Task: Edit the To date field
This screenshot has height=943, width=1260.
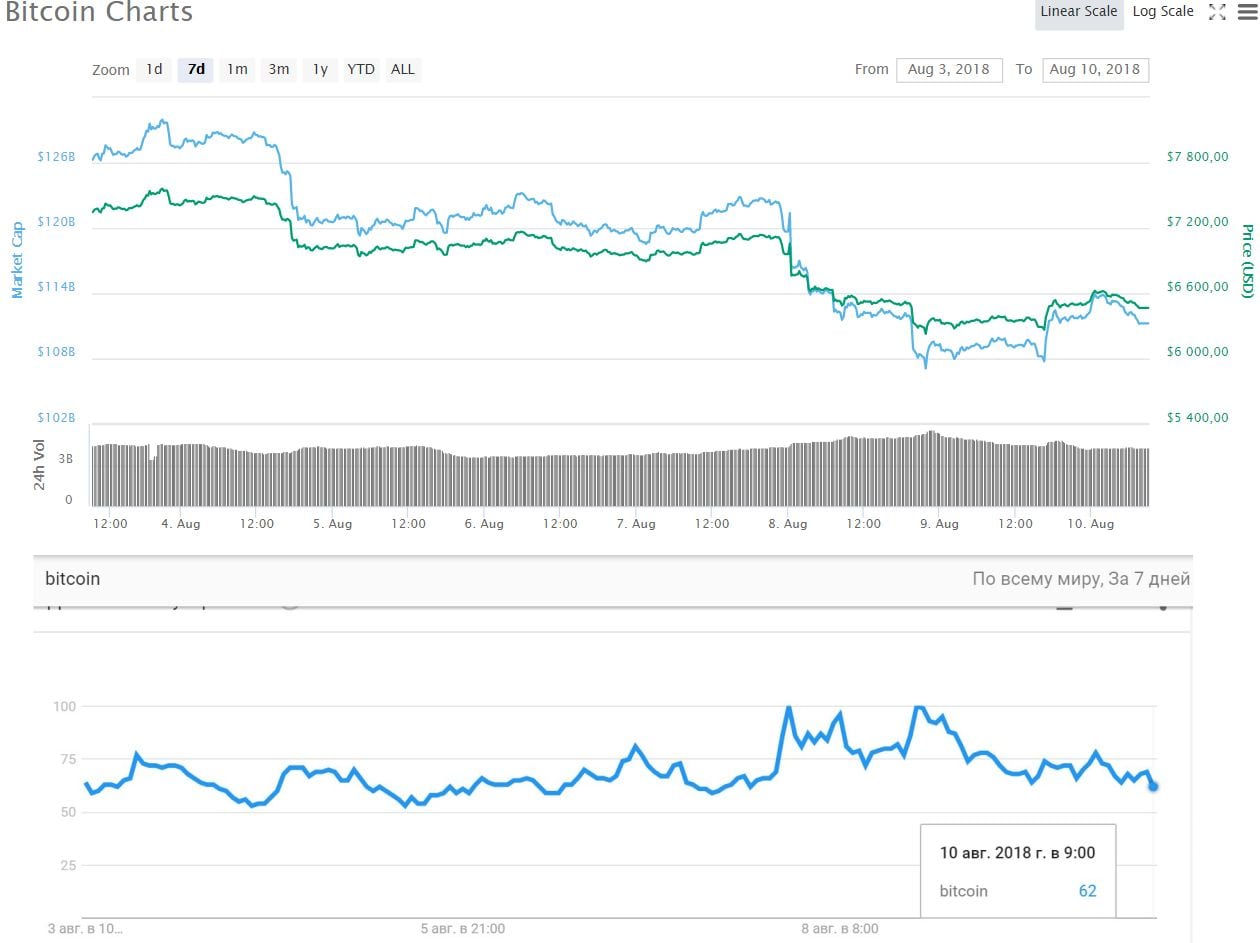Action: [1095, 69]
